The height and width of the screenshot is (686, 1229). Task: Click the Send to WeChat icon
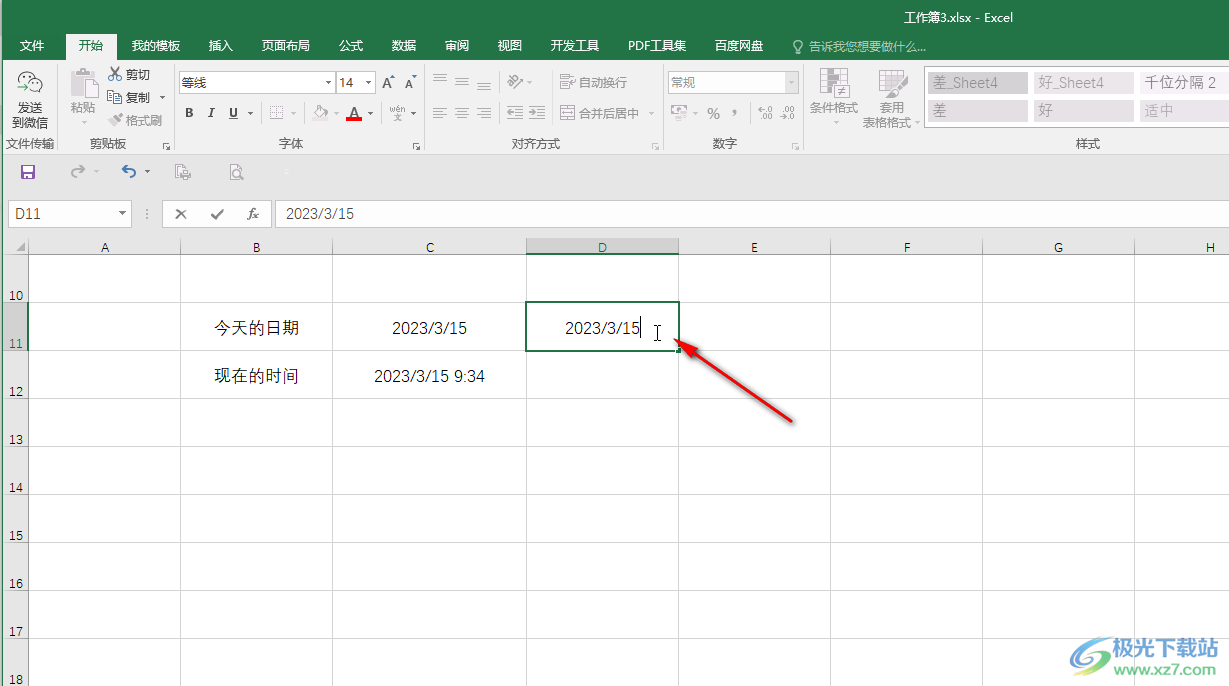point(30,83)
